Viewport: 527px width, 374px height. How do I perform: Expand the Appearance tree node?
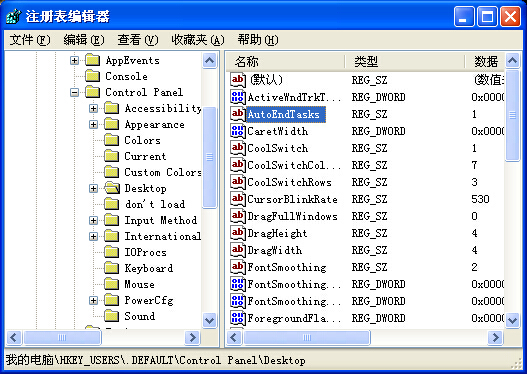tap(93, 124)
